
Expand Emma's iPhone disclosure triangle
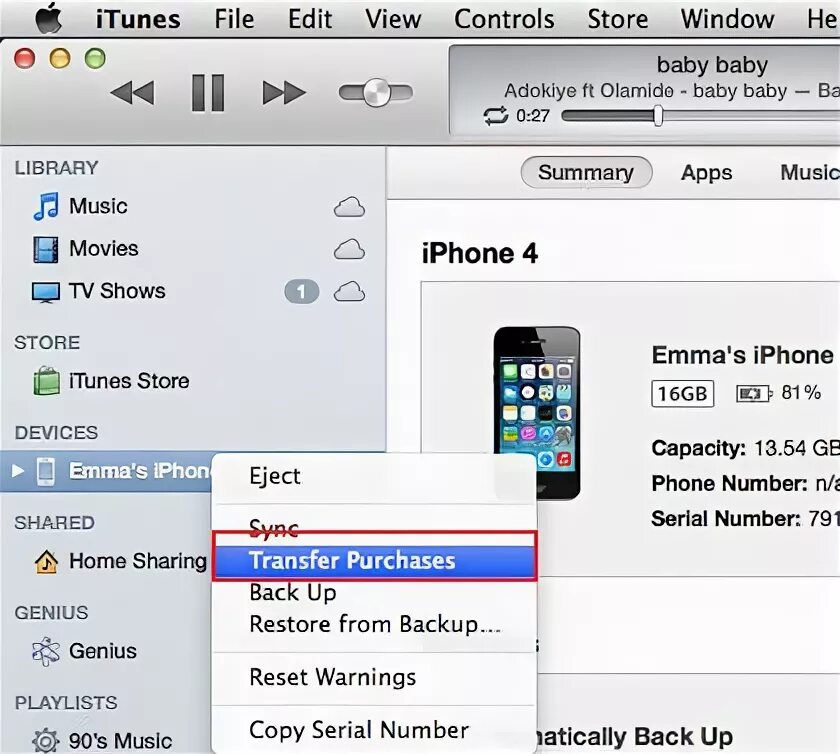(18, 471)
